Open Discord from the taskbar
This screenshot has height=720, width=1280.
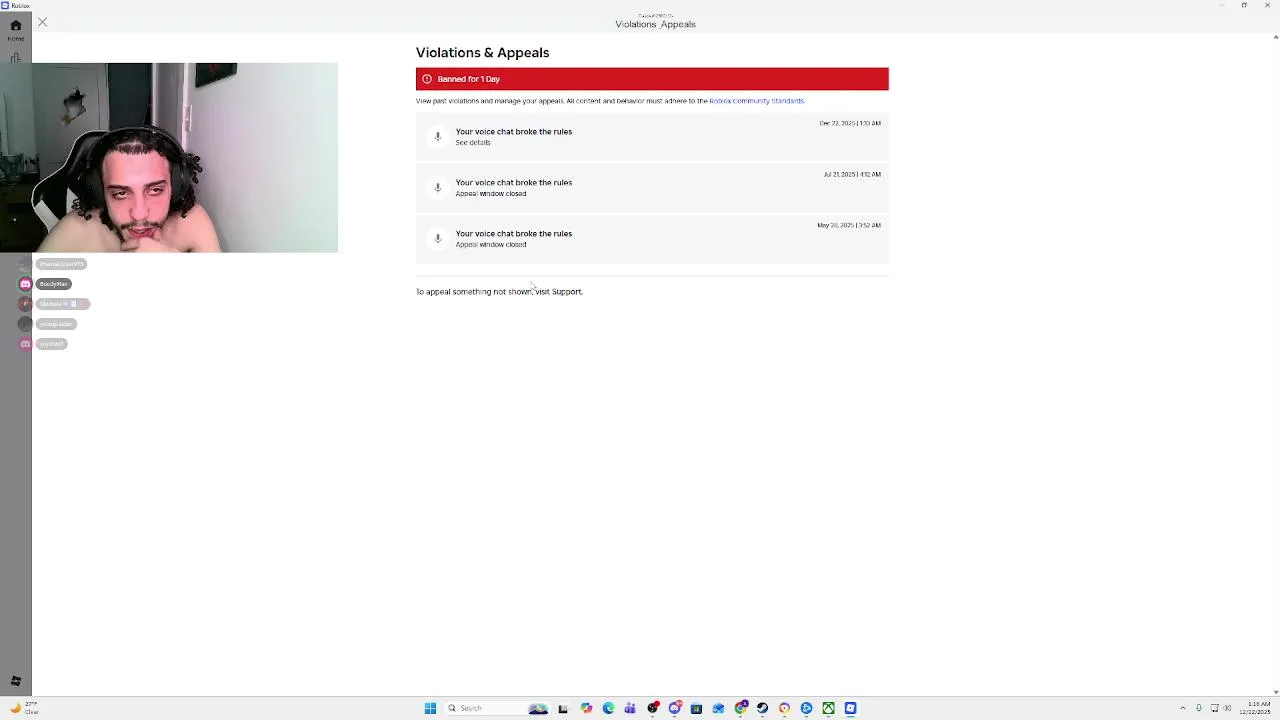[675, 708]
